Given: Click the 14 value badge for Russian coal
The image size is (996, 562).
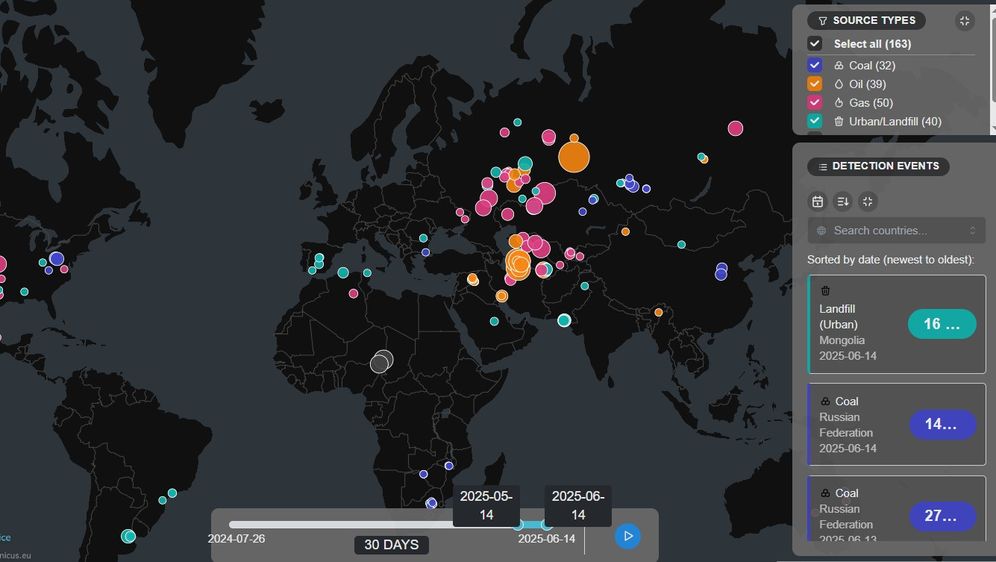Looking at the screenshot, I should coord(942,424).
